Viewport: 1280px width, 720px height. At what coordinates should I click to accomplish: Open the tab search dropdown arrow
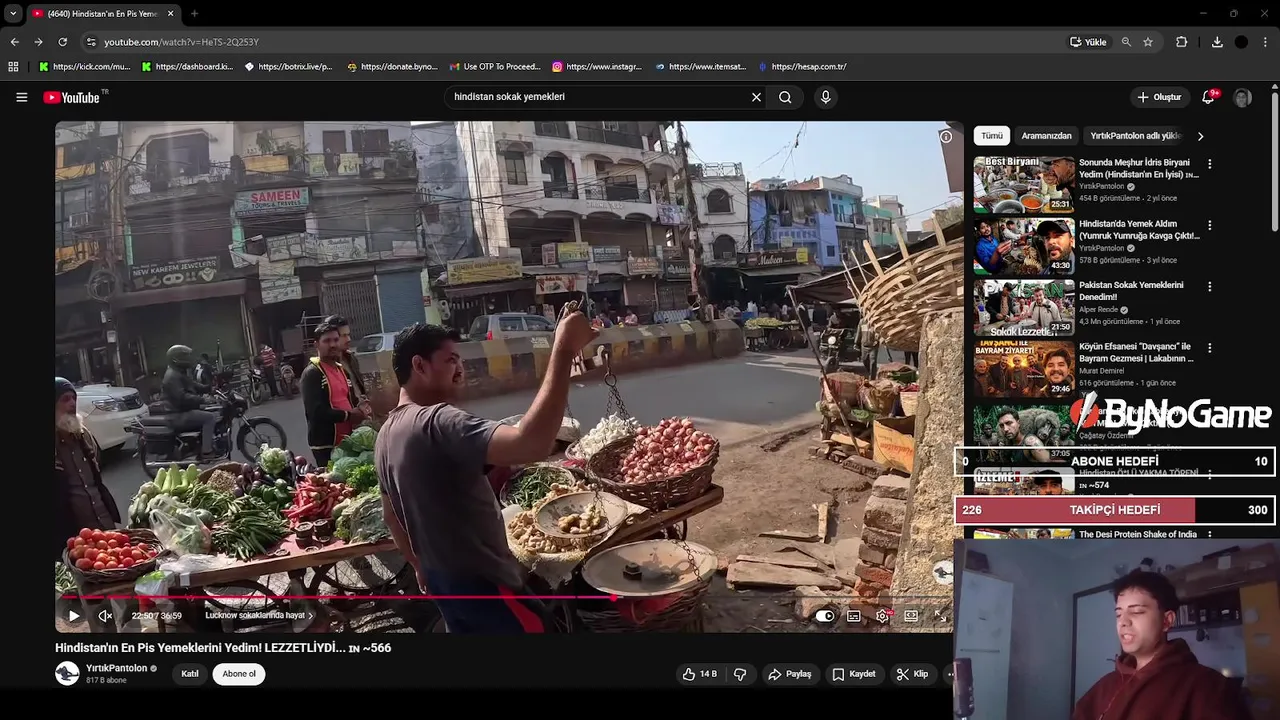[x=13, y=14]
